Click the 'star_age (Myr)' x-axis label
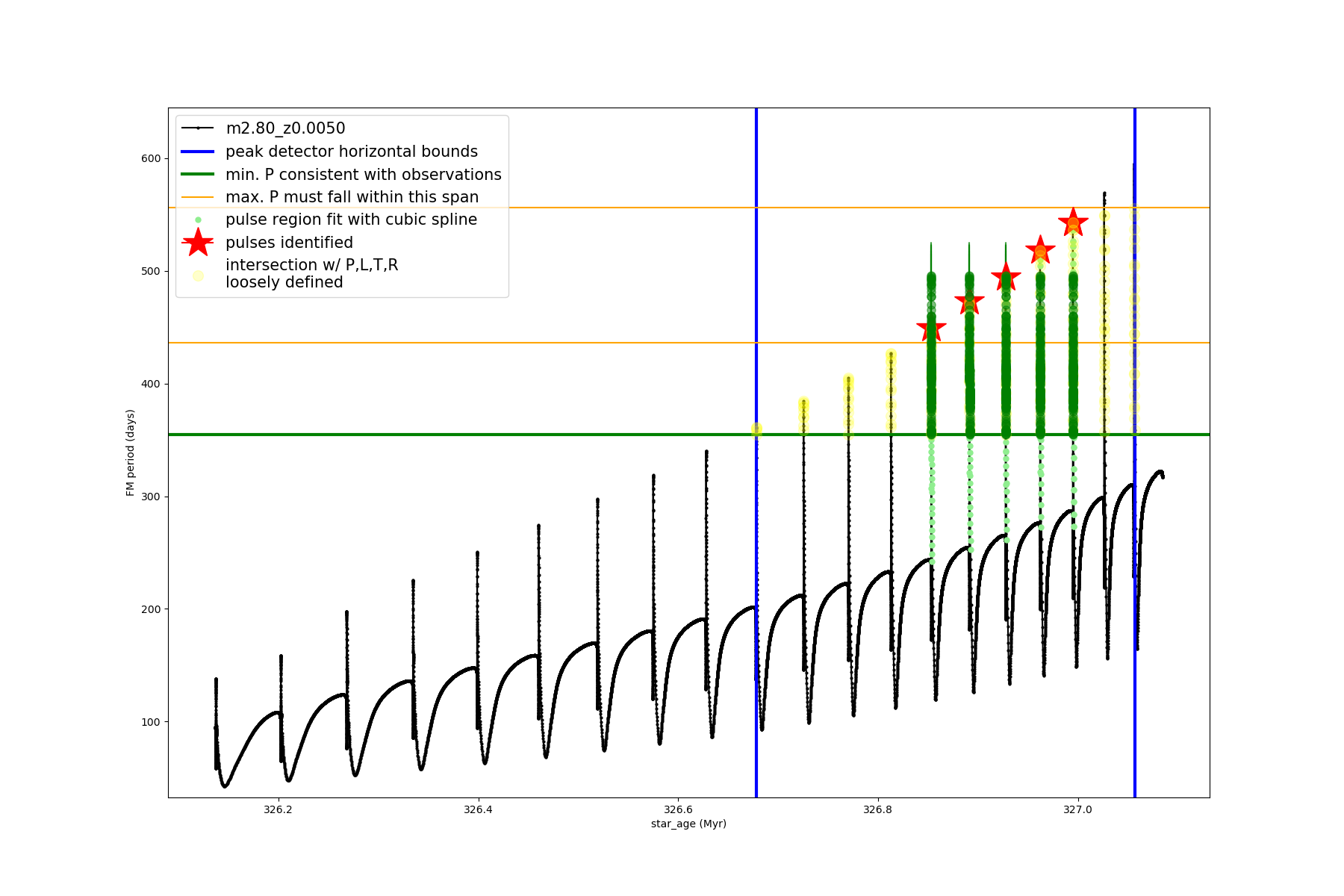 [688, 824]
